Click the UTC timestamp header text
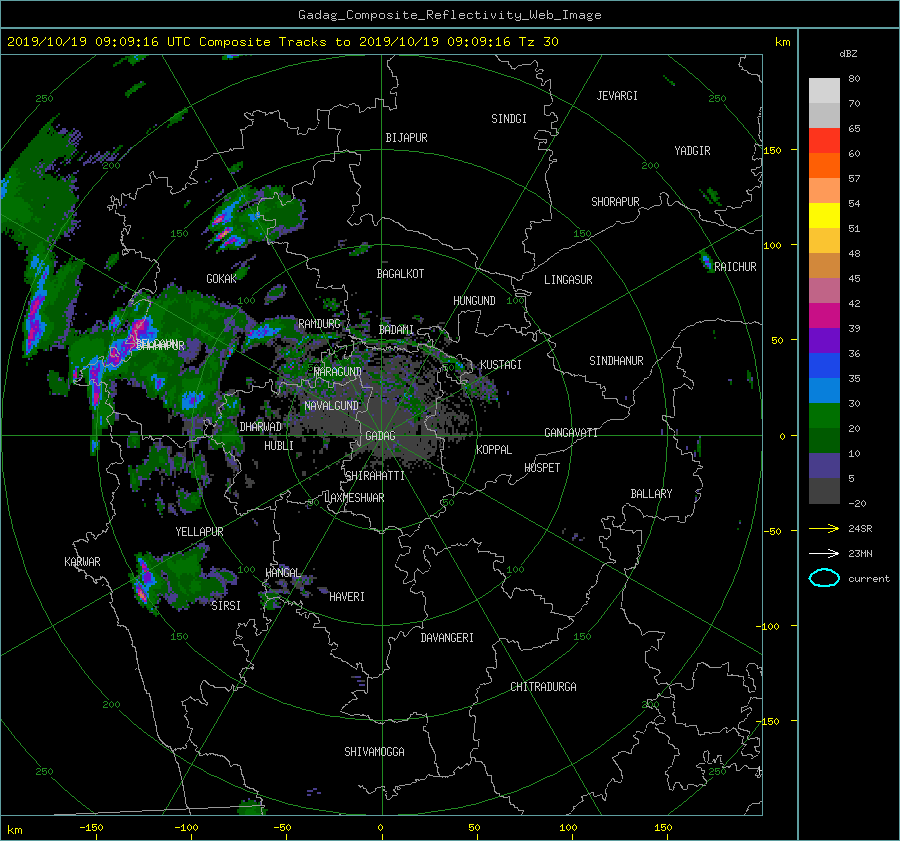 click(x=282, y=42)
